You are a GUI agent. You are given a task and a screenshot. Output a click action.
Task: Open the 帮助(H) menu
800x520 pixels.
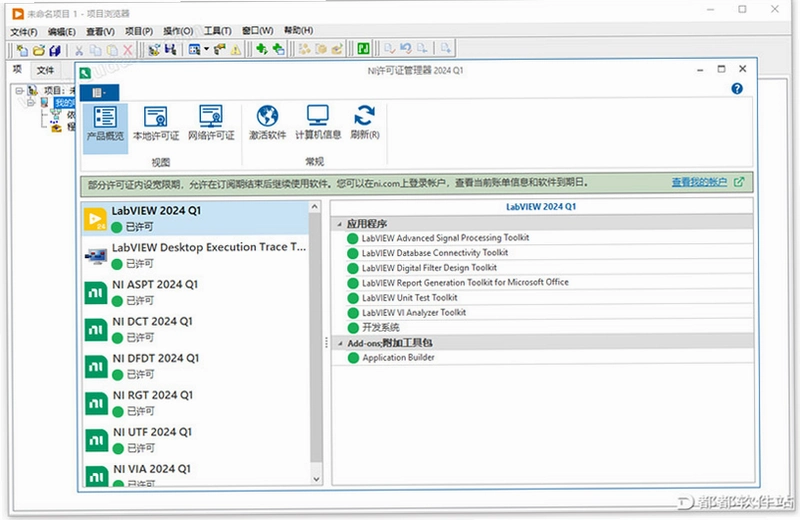pos(298,31)
